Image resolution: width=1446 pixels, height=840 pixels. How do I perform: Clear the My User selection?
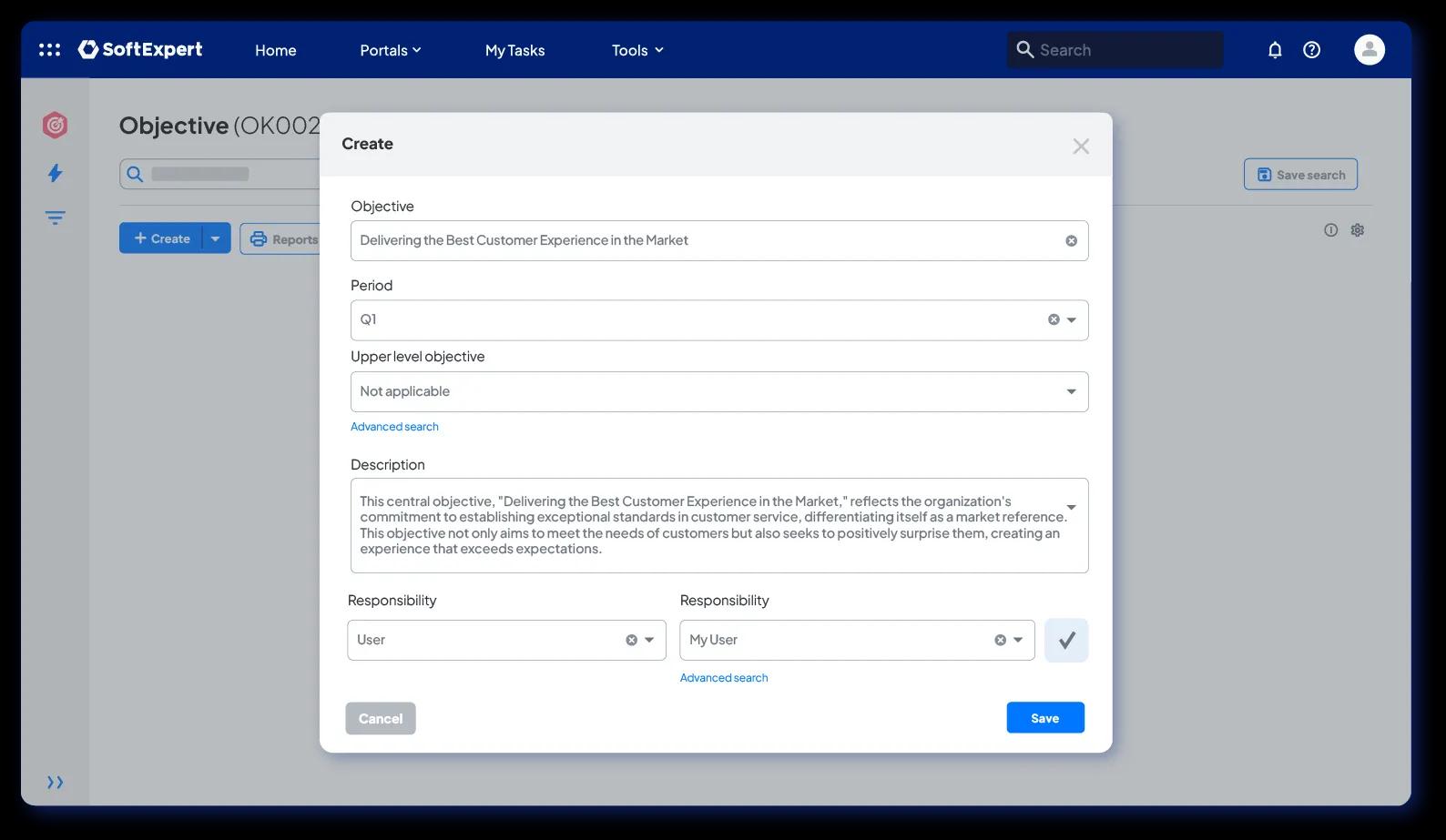tap(1000, 640)
